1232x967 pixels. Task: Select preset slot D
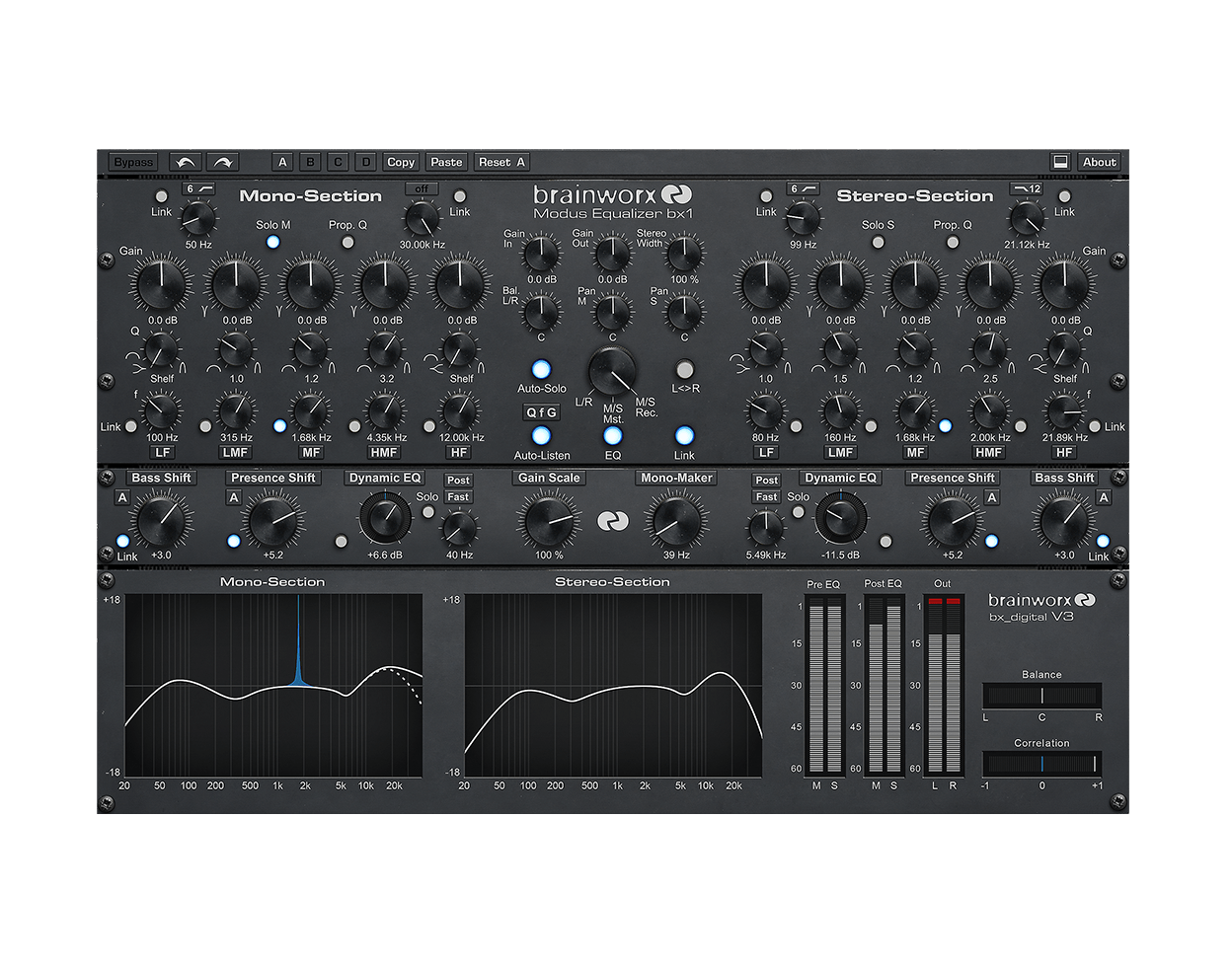365,162
